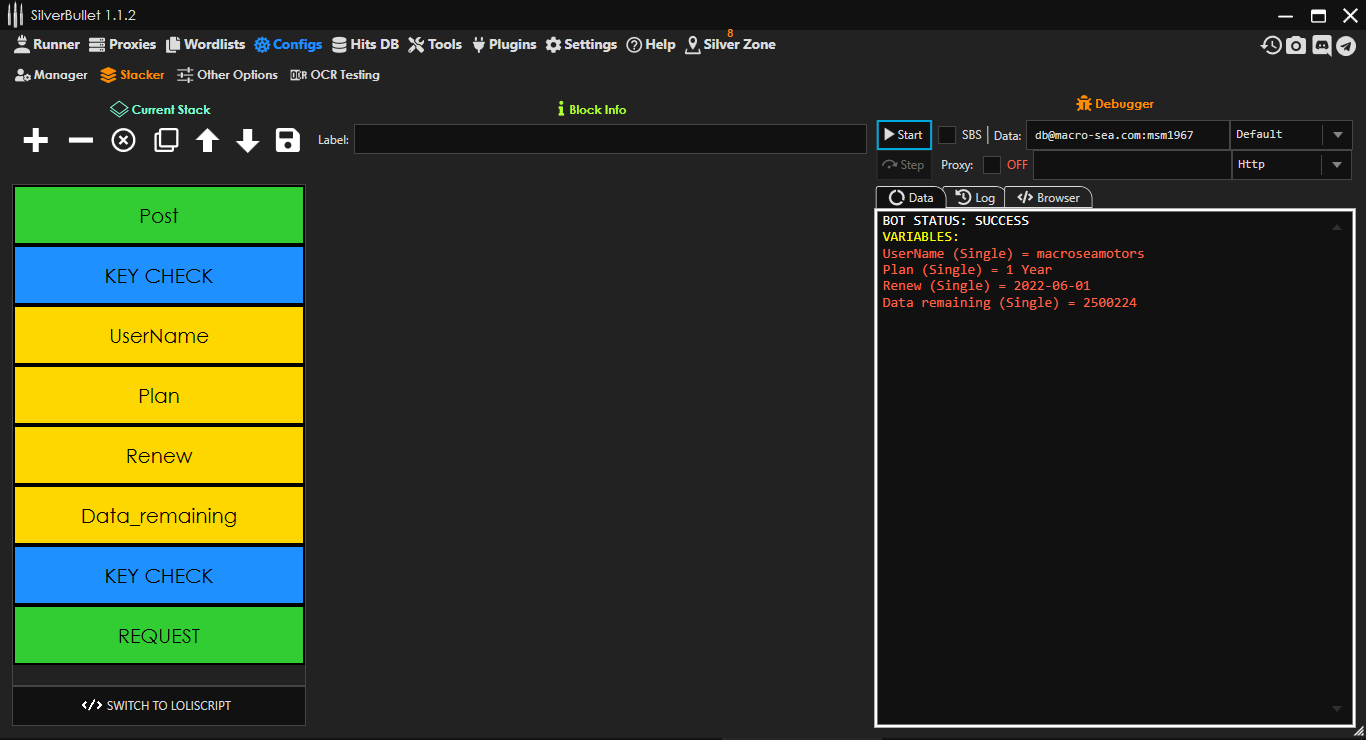
Task: Open the Proxies section
Action: tap(123, 44)
